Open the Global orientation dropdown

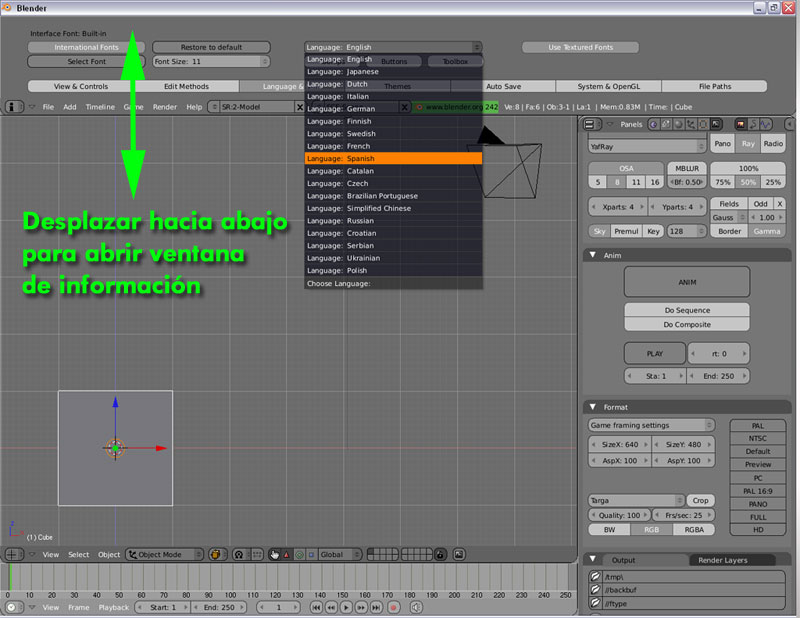(340, 554)
